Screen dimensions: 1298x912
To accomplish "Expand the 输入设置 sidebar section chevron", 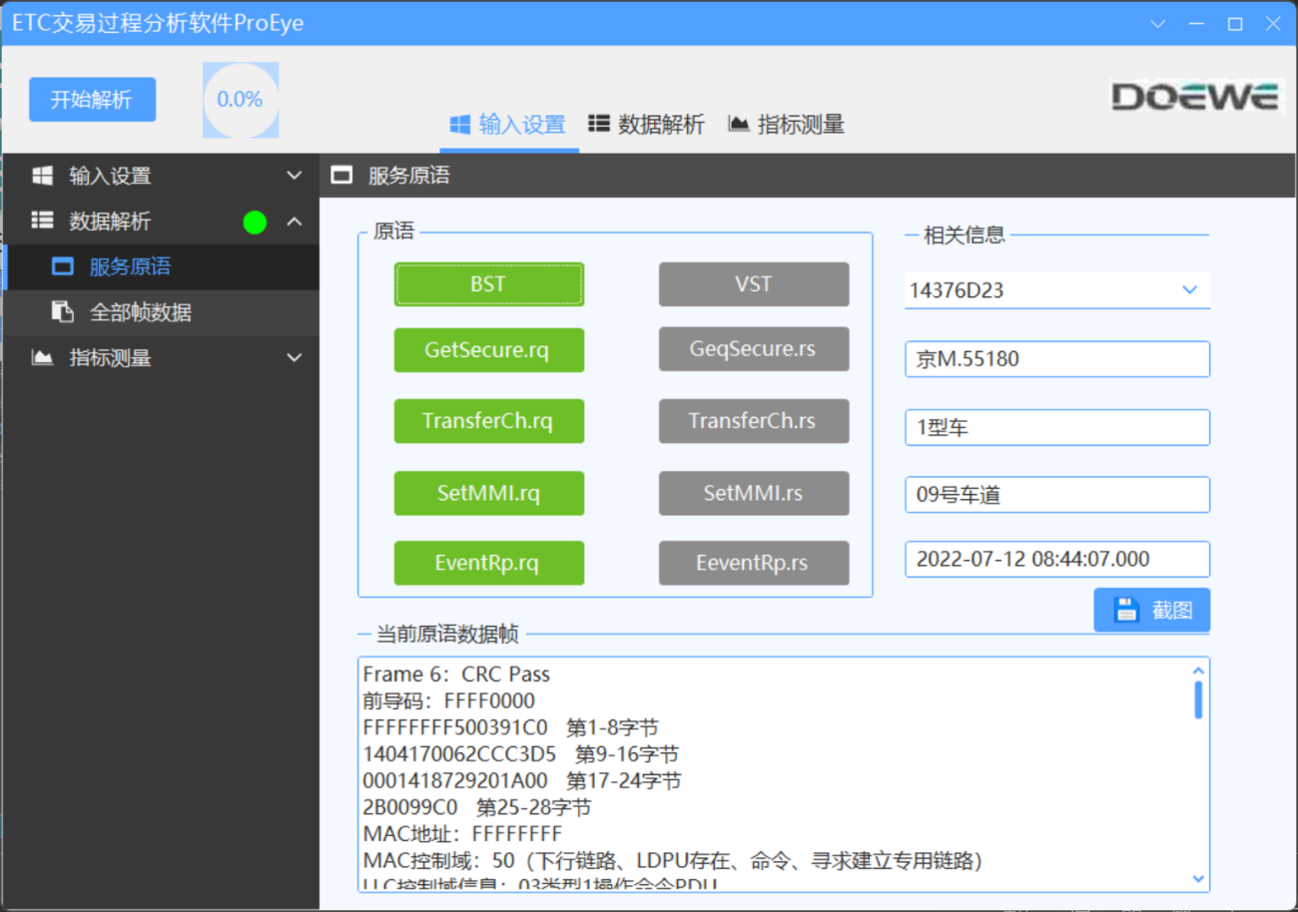I will point(294,176).
